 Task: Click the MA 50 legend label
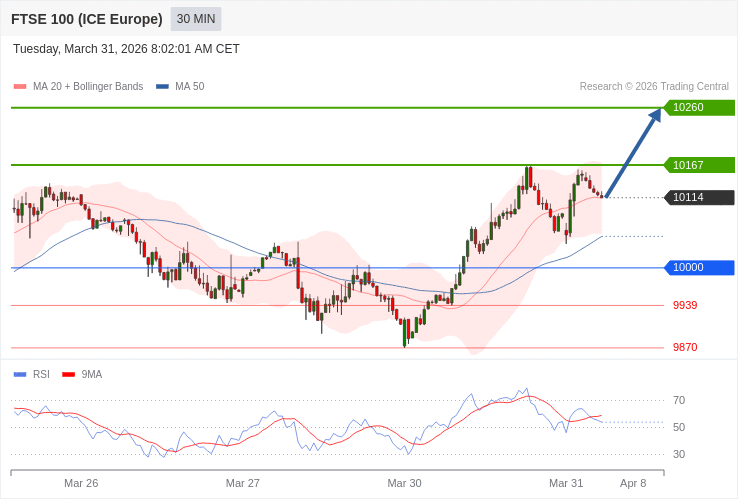tap(190, 87)
